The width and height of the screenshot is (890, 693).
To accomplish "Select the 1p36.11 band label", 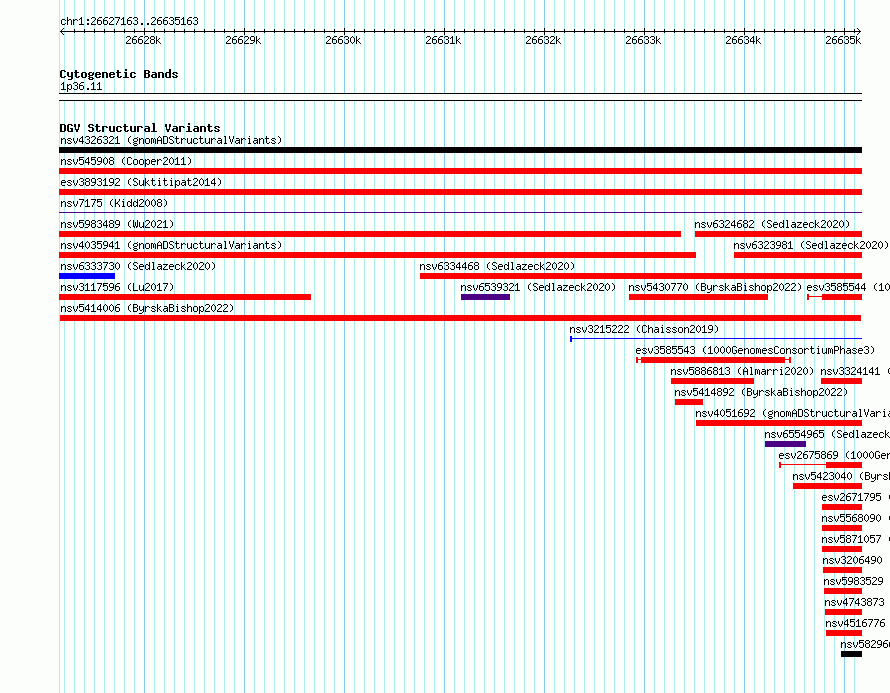I will 81,86.
